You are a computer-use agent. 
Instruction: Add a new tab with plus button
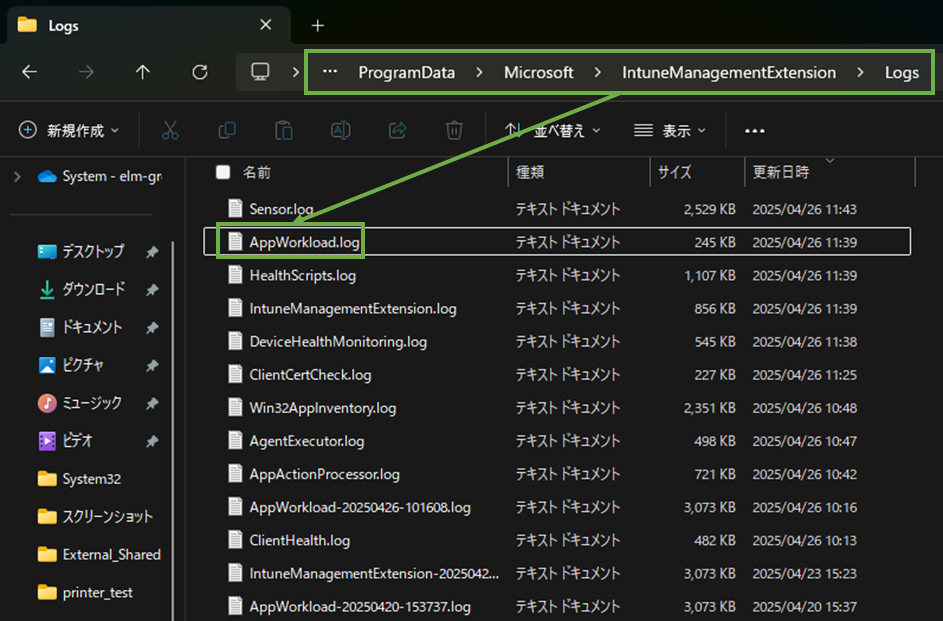(x=318, y=25)
